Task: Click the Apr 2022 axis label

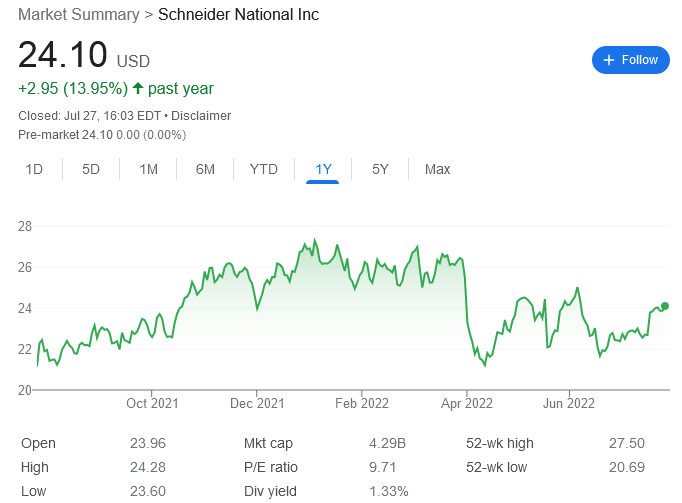Action: (x=467, y=403)
